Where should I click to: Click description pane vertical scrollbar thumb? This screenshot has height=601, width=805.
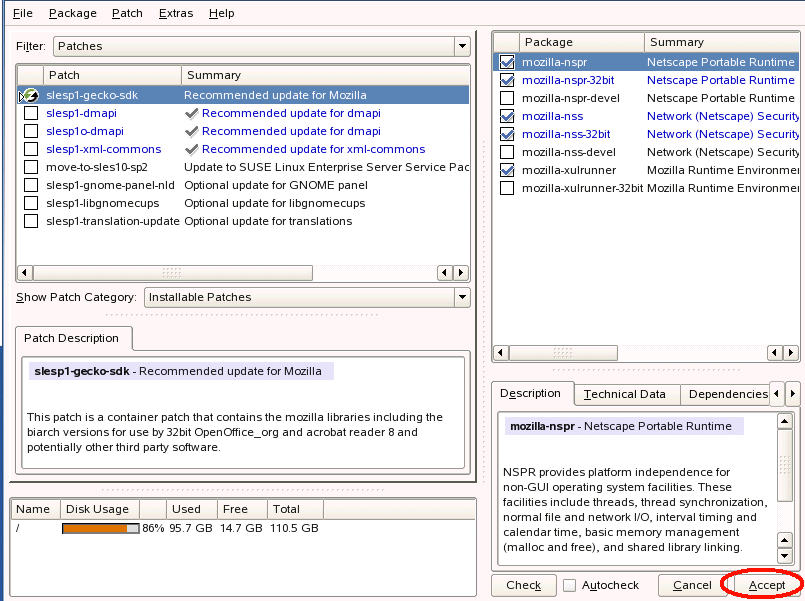pos(784,465)
